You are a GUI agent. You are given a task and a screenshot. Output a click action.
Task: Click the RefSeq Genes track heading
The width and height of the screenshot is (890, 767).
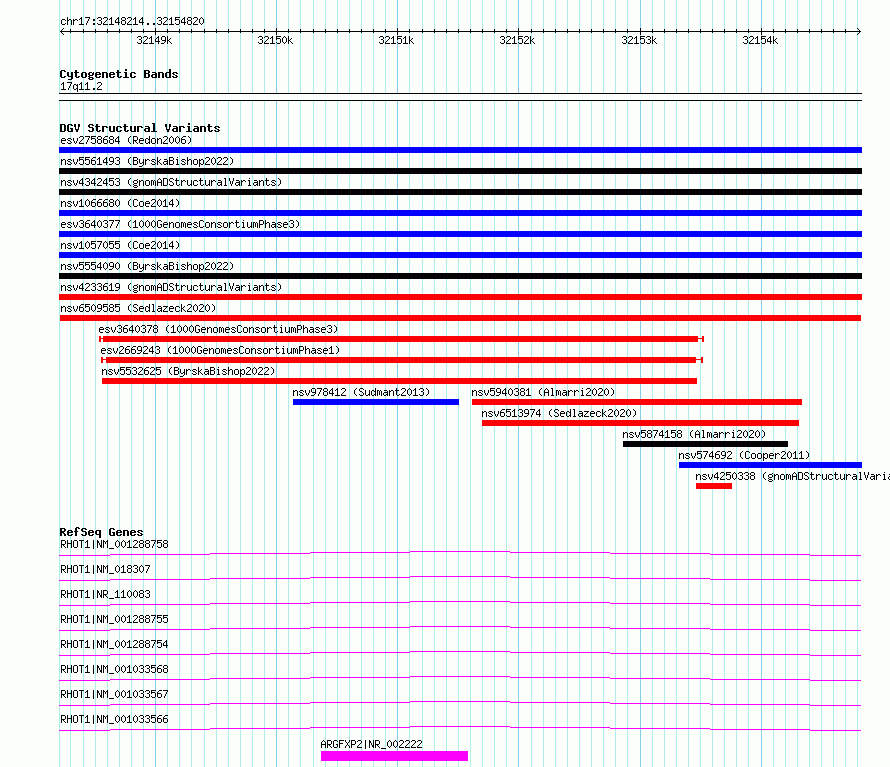[102, 532]
